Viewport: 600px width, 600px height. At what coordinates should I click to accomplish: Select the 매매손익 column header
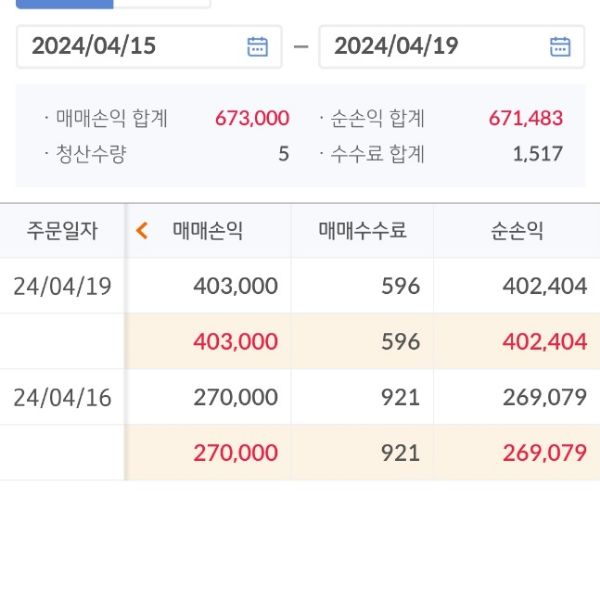tap(207, 231)
